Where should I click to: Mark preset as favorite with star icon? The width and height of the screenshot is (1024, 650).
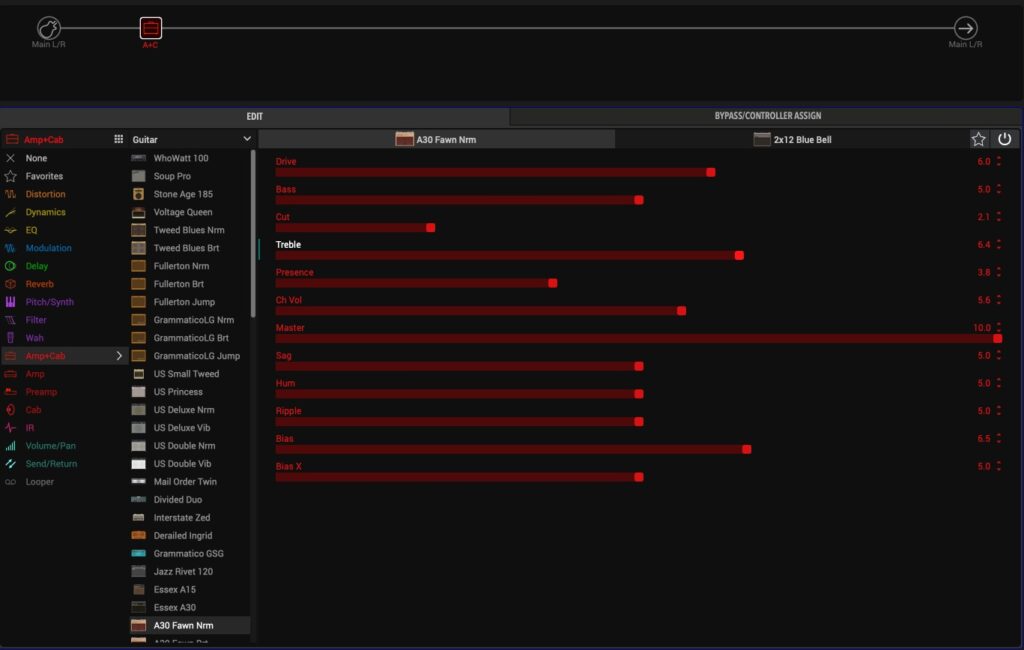(979, 140)
